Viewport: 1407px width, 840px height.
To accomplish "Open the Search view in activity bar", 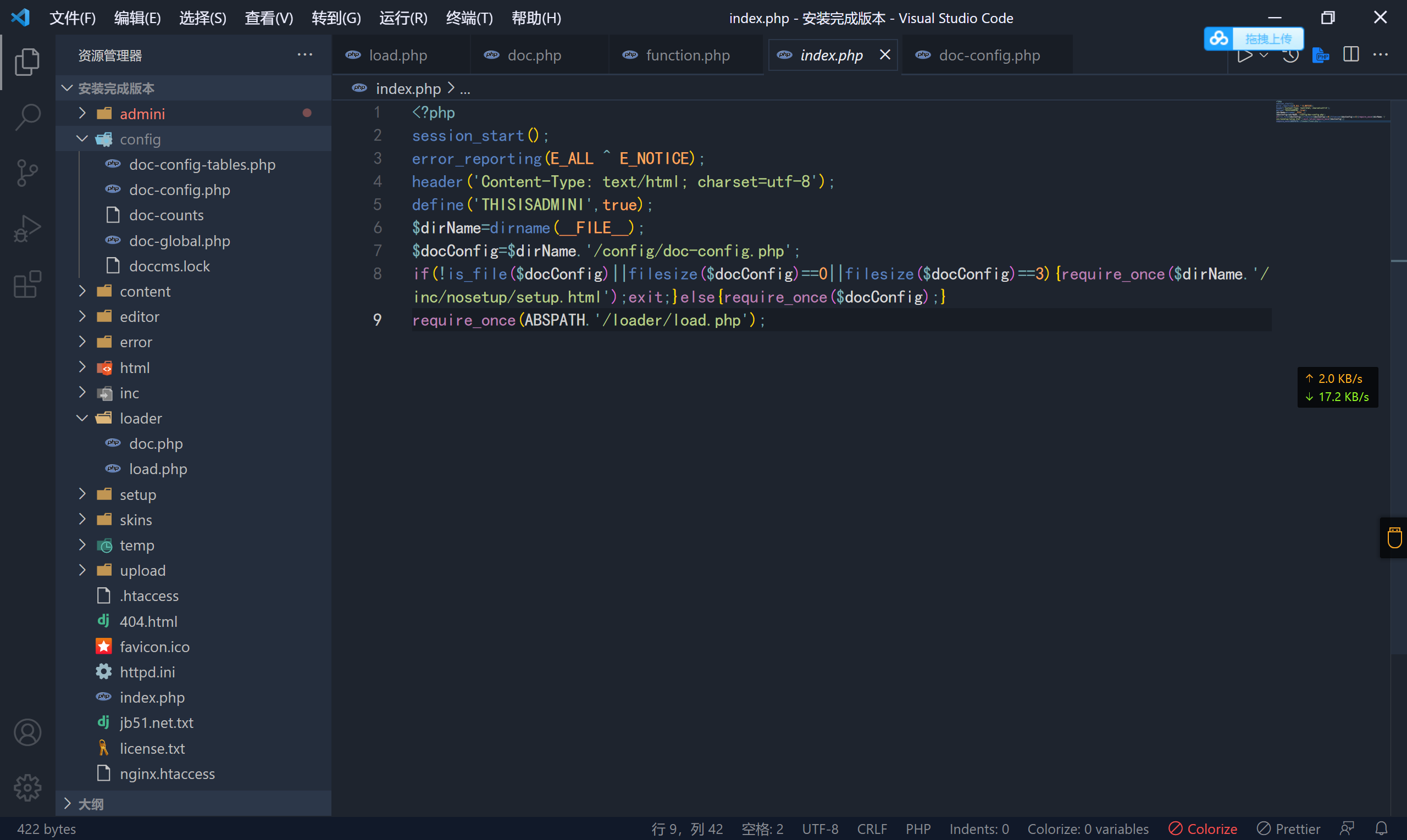I will pos(27,117).
